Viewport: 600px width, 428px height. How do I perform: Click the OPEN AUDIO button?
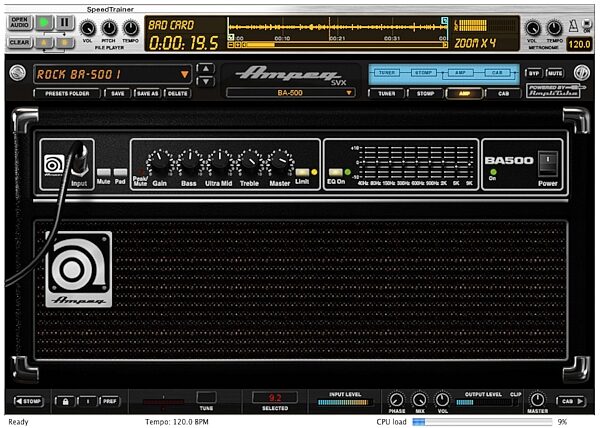20,23
